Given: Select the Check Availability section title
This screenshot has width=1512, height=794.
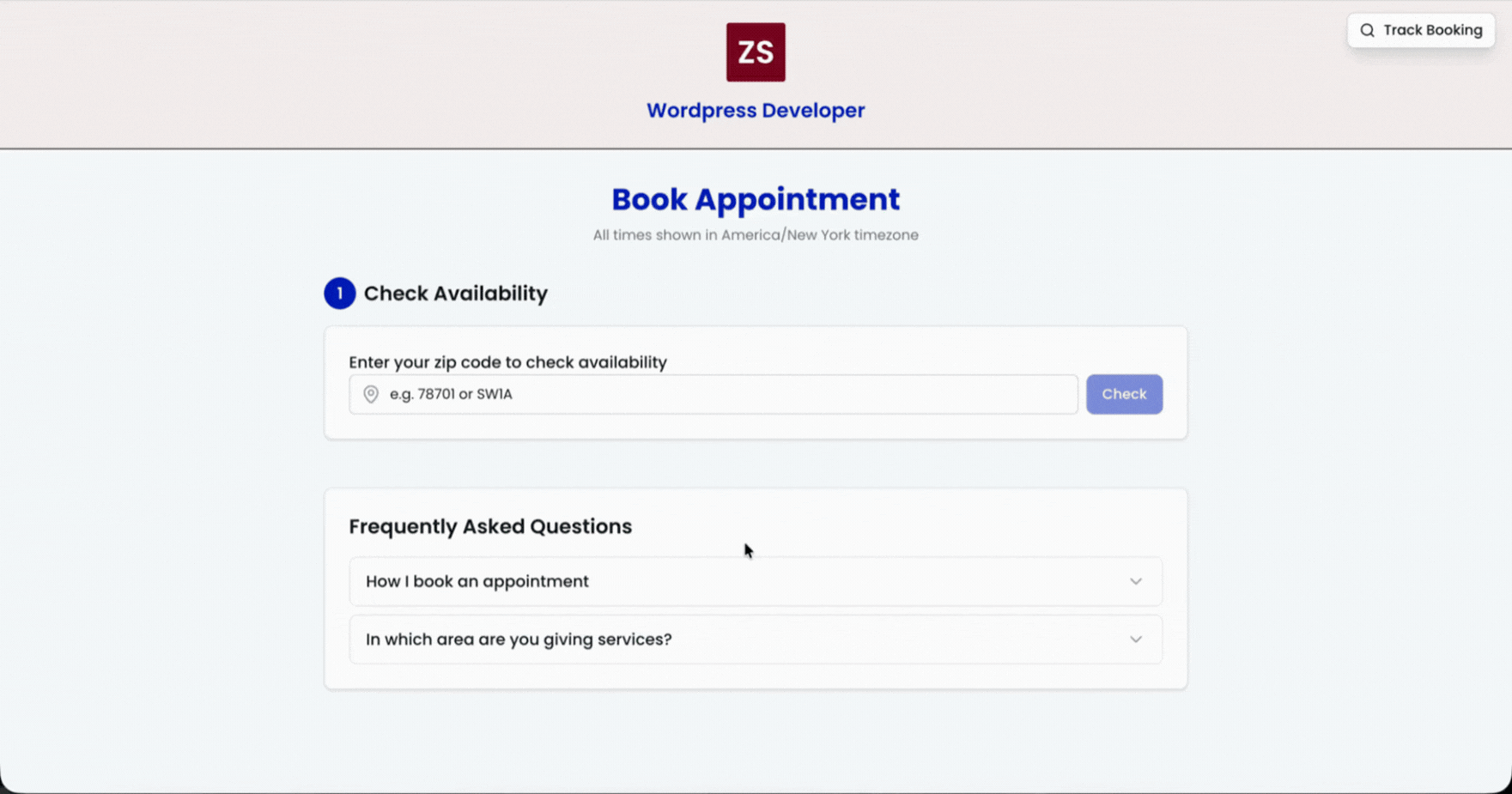Looking at the screenshot, I should point(455,293).
